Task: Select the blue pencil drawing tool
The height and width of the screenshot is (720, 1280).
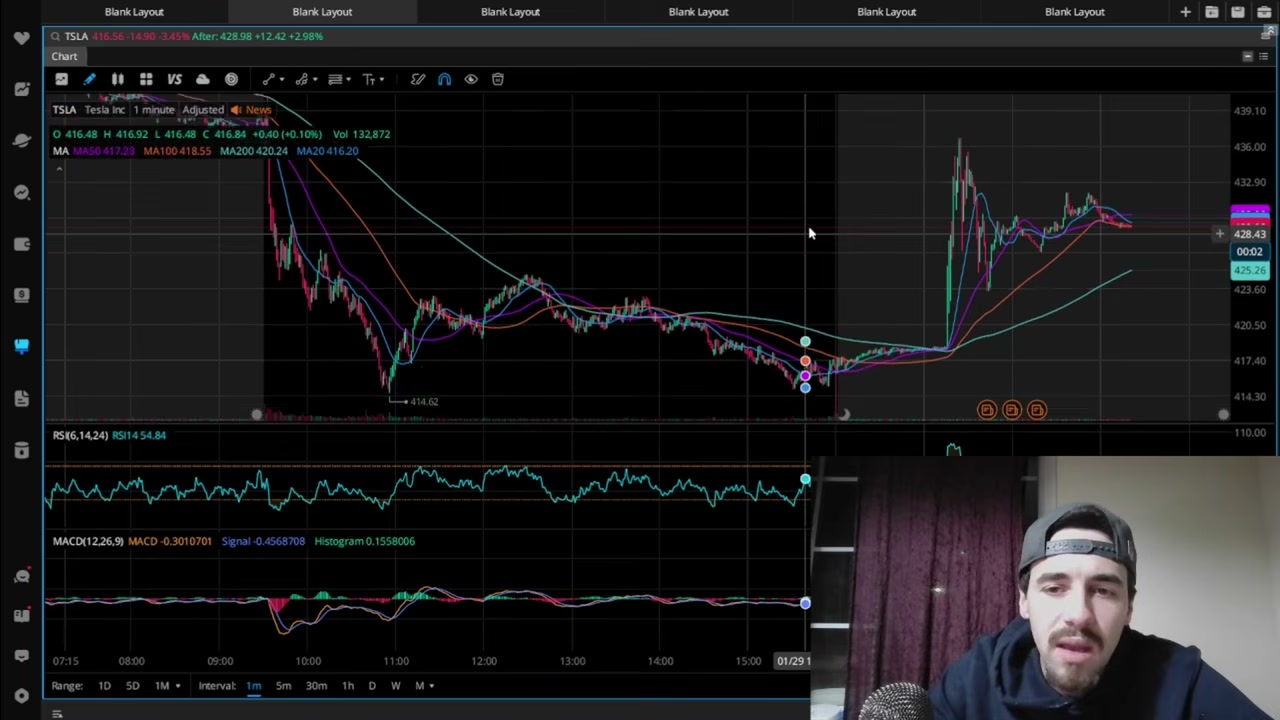Action: click(x=89, y=79)
